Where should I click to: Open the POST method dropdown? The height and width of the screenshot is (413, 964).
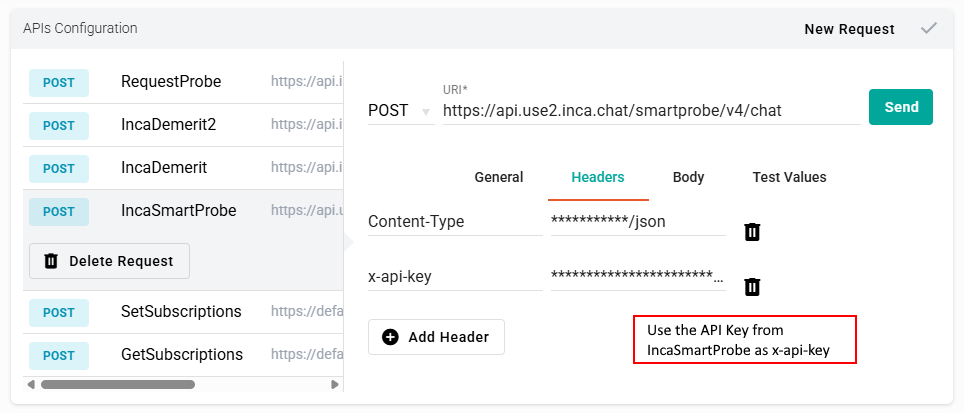[x=400, y=110]
